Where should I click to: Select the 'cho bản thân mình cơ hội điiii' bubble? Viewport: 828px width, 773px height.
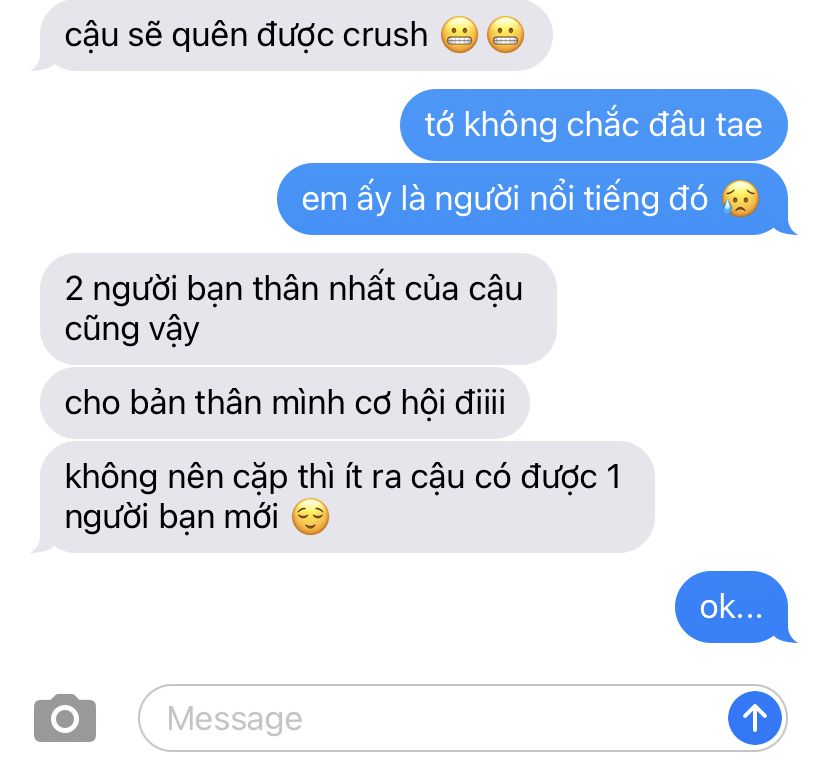coord(285,402)
